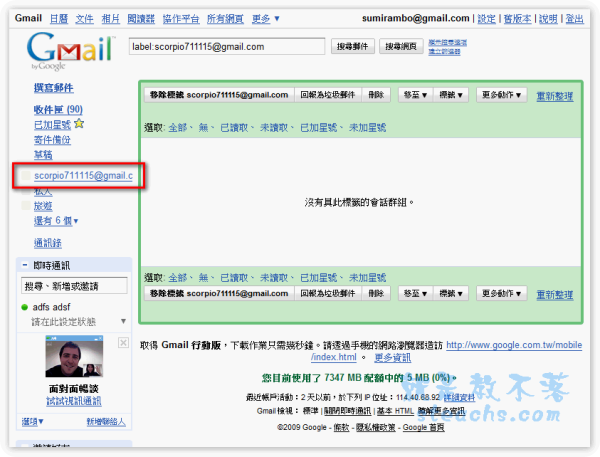Click the 搜尋網頁 button
Screen dimensions: 600x457
coord(401,46)
